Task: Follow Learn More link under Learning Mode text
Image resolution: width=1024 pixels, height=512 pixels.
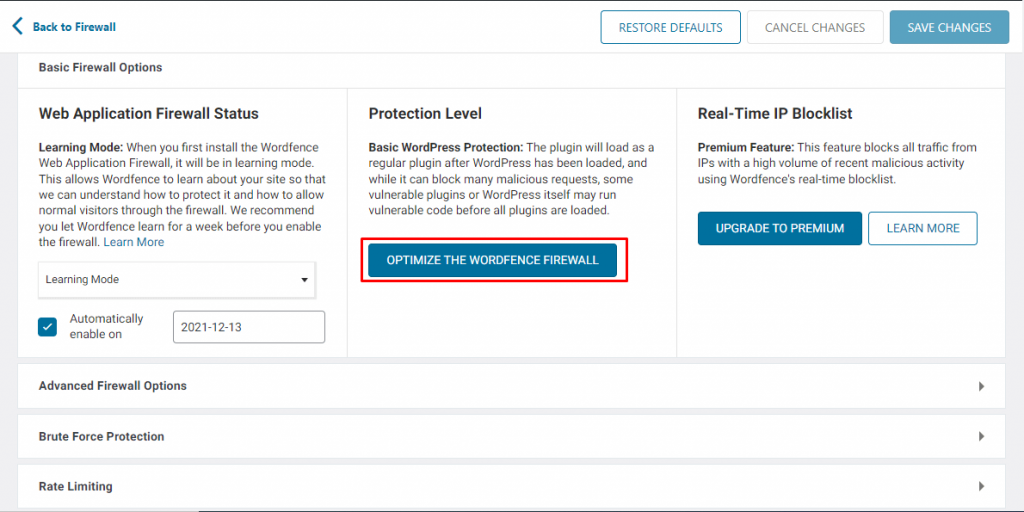Action: coord(134,242)
